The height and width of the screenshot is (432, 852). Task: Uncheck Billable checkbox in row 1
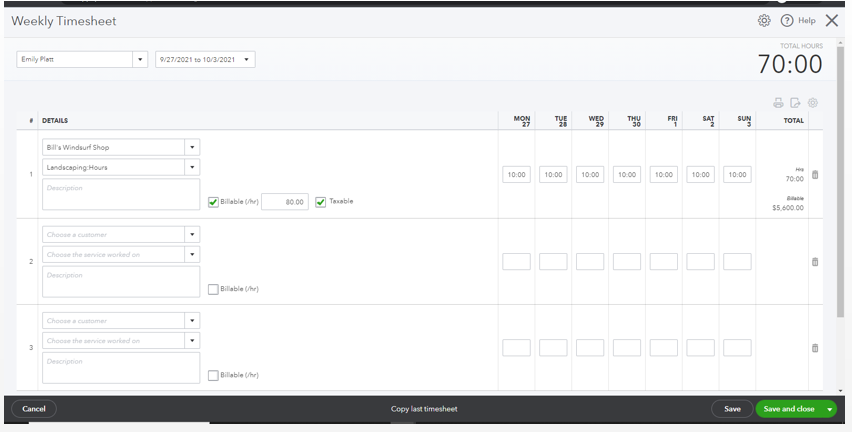[x=213, y=202]
